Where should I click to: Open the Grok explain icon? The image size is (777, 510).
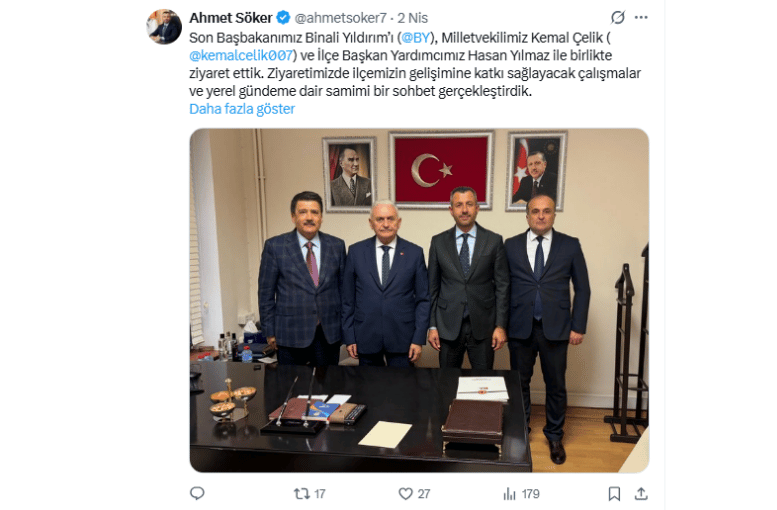click(617, 18)
